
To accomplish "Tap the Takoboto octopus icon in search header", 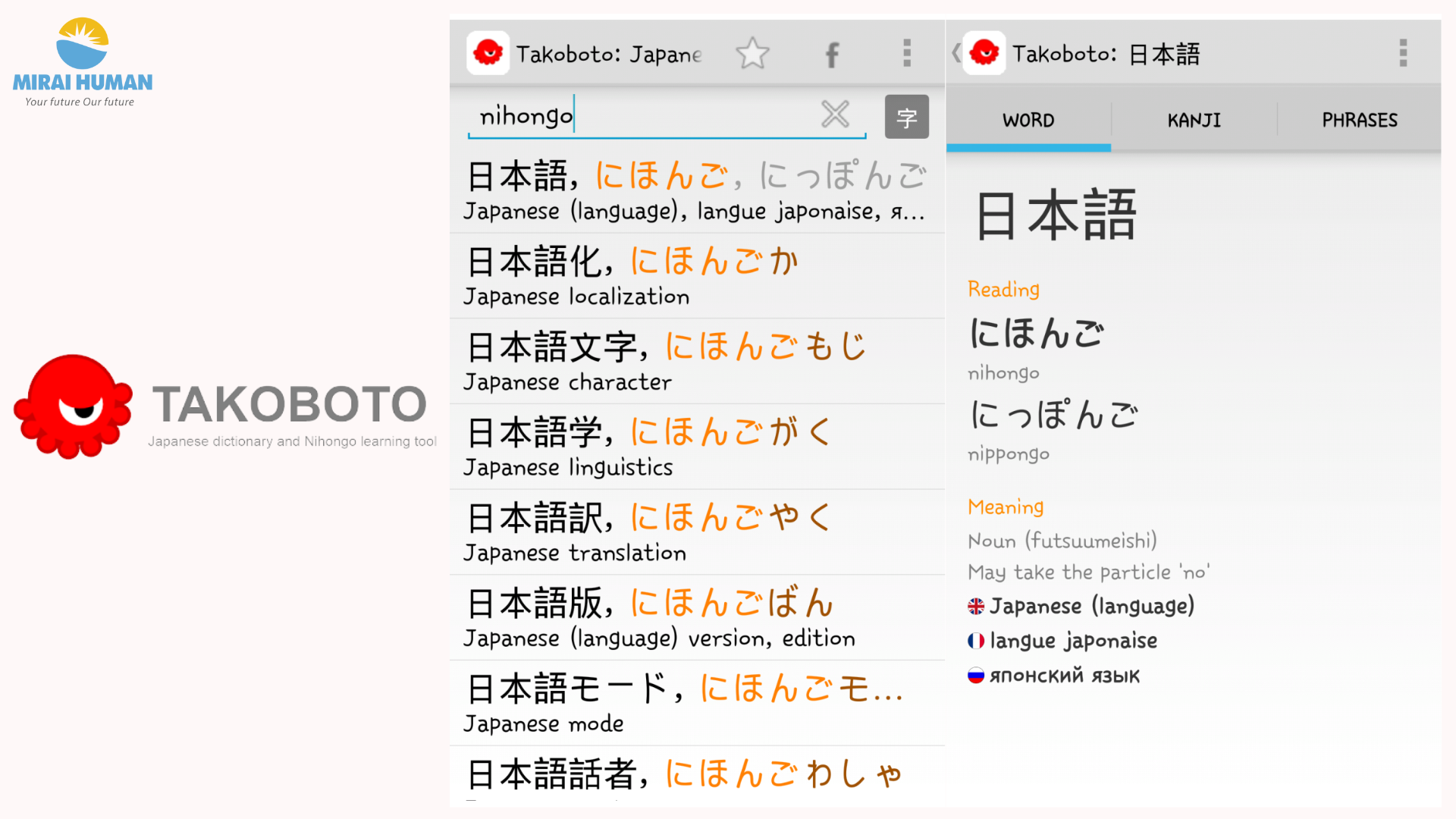I will click(x=488, y=53).
